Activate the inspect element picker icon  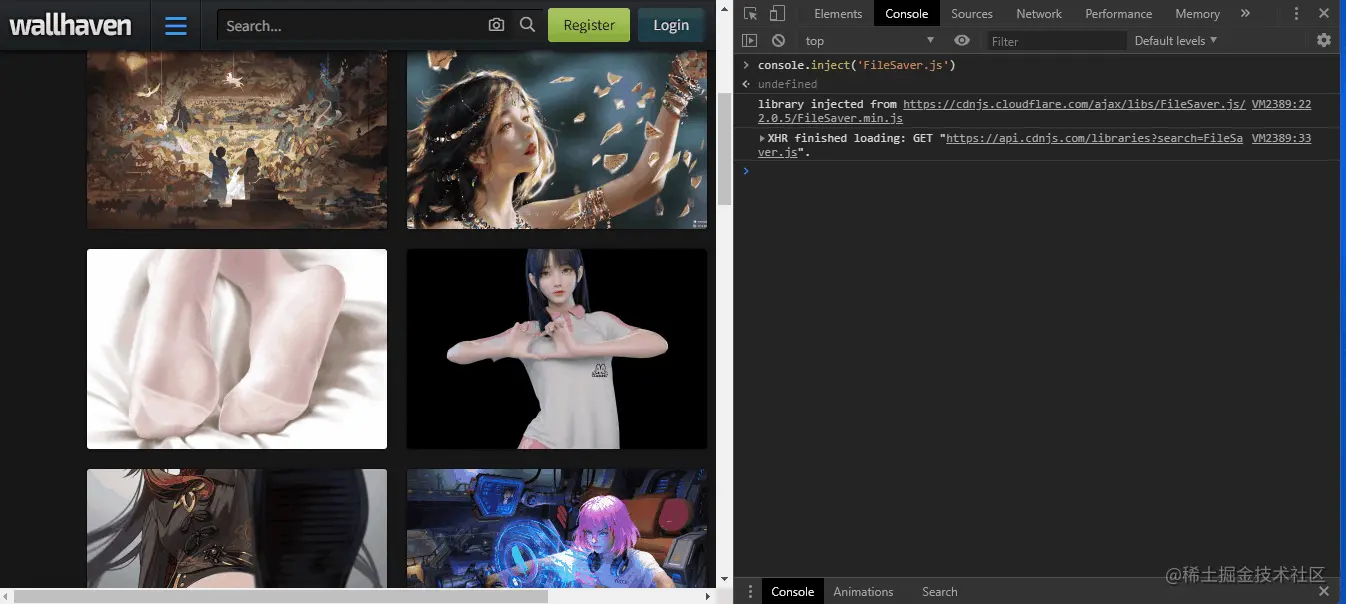tap(751, 13)
